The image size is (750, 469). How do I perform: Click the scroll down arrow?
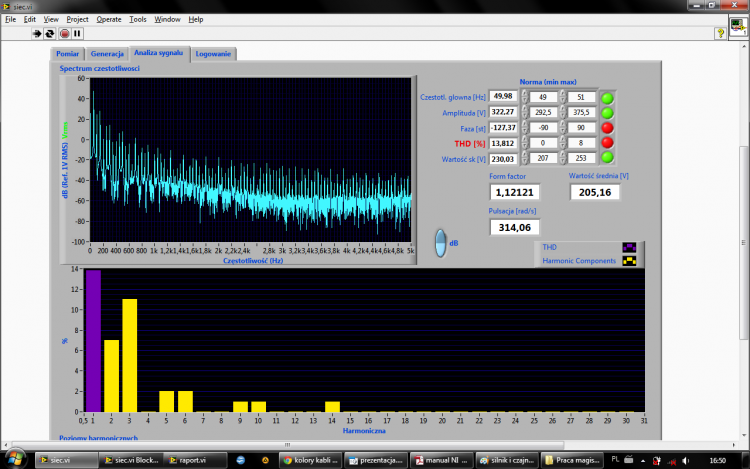click(x=743, y=435)
